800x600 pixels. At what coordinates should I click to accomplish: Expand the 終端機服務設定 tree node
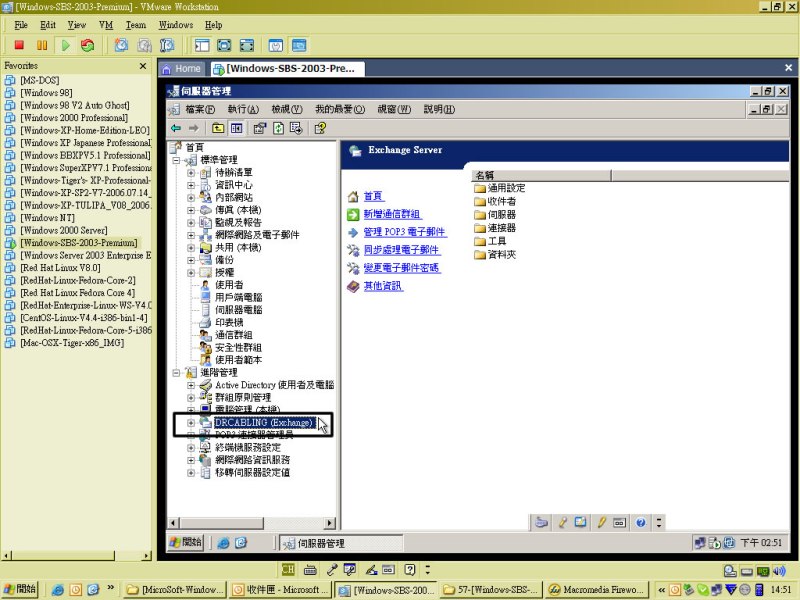pos(191,448)
